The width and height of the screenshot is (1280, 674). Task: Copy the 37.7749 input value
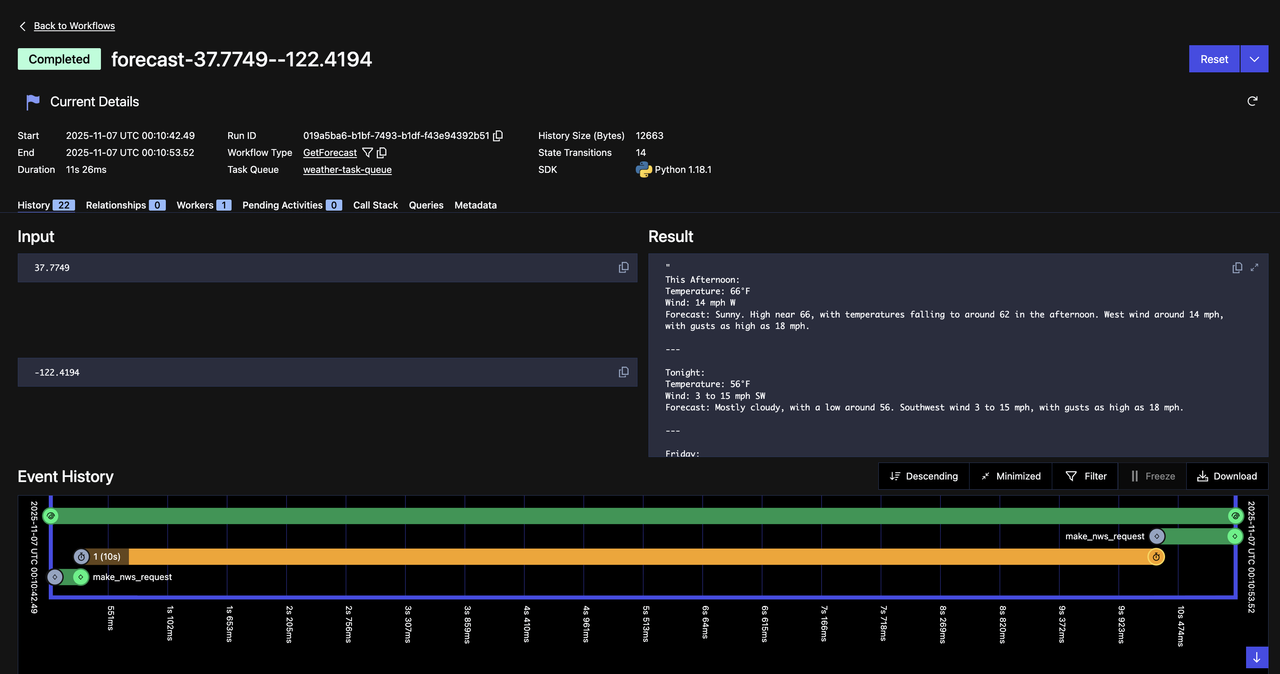coord(623,268)
